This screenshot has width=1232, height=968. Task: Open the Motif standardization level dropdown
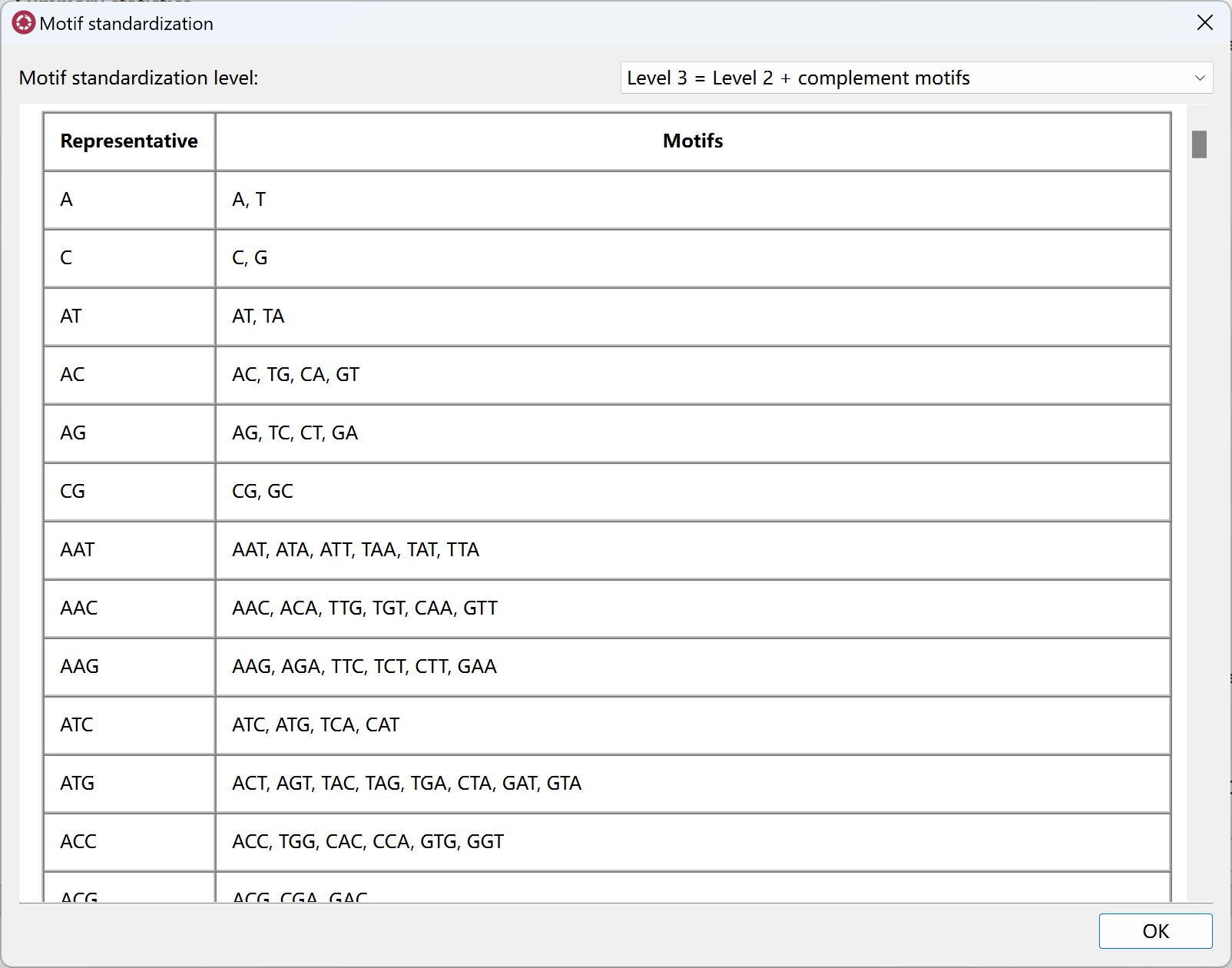coord(916,78)
